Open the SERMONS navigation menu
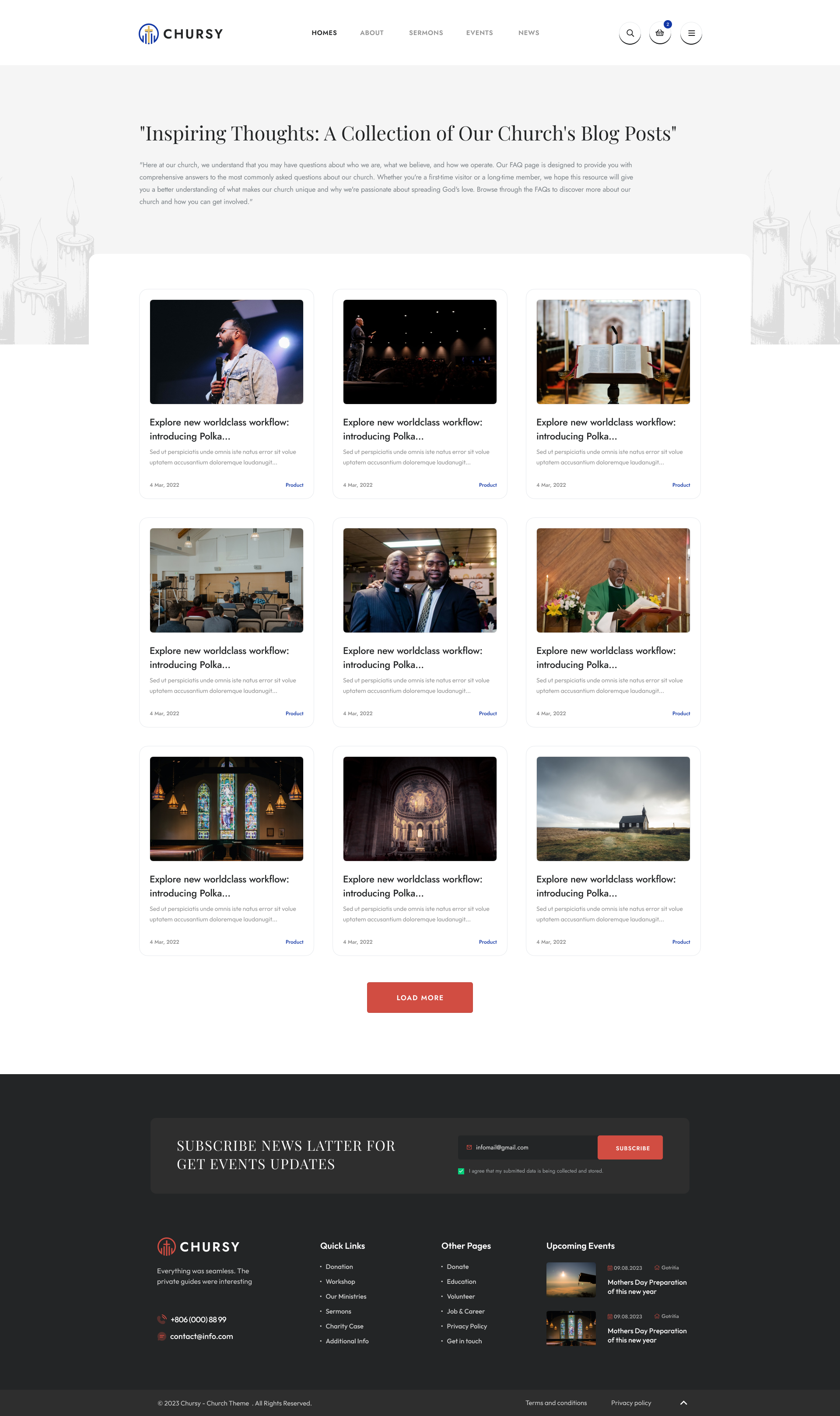 coord(426,33)
